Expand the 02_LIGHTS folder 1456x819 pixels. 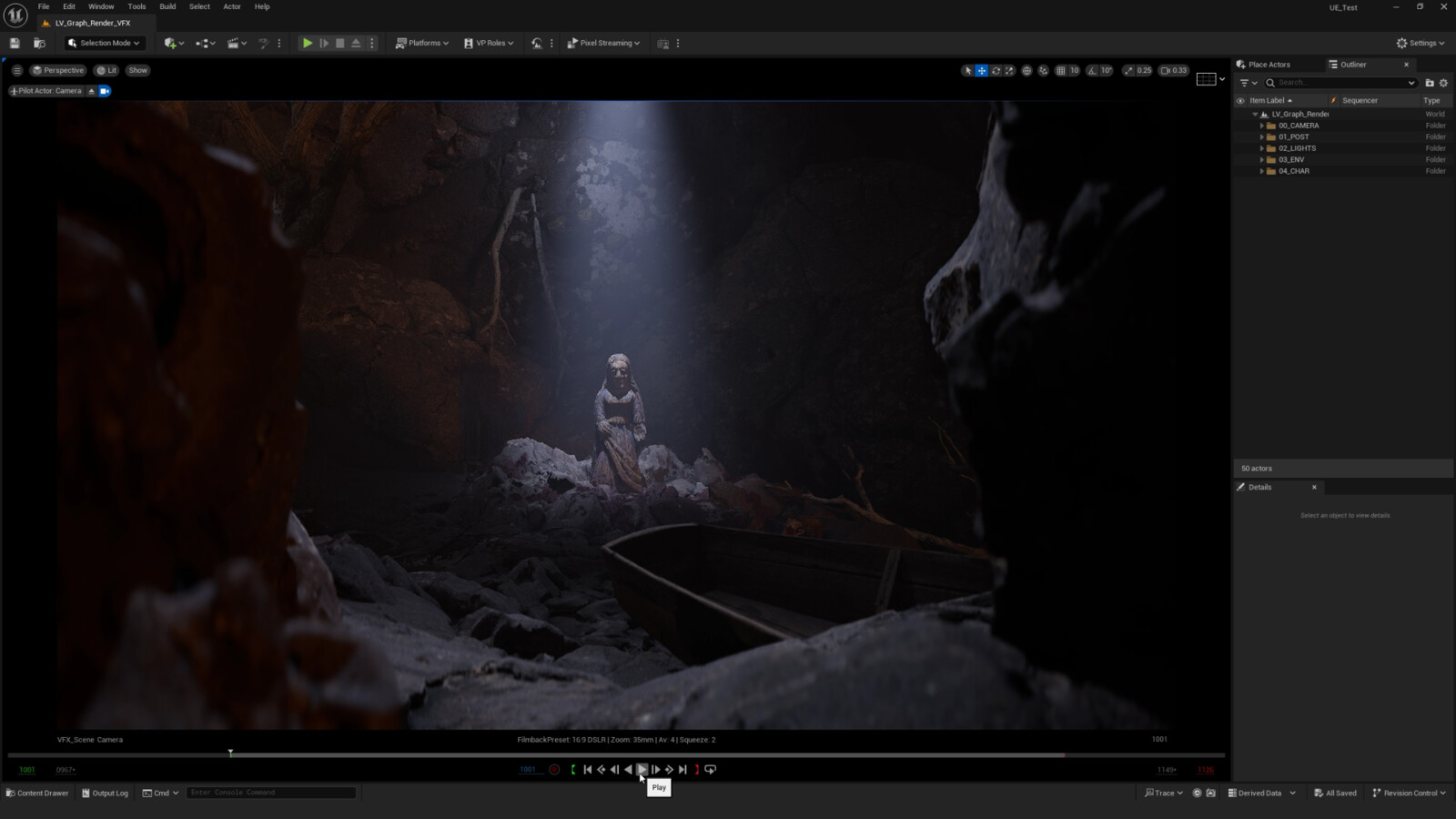1261,148
